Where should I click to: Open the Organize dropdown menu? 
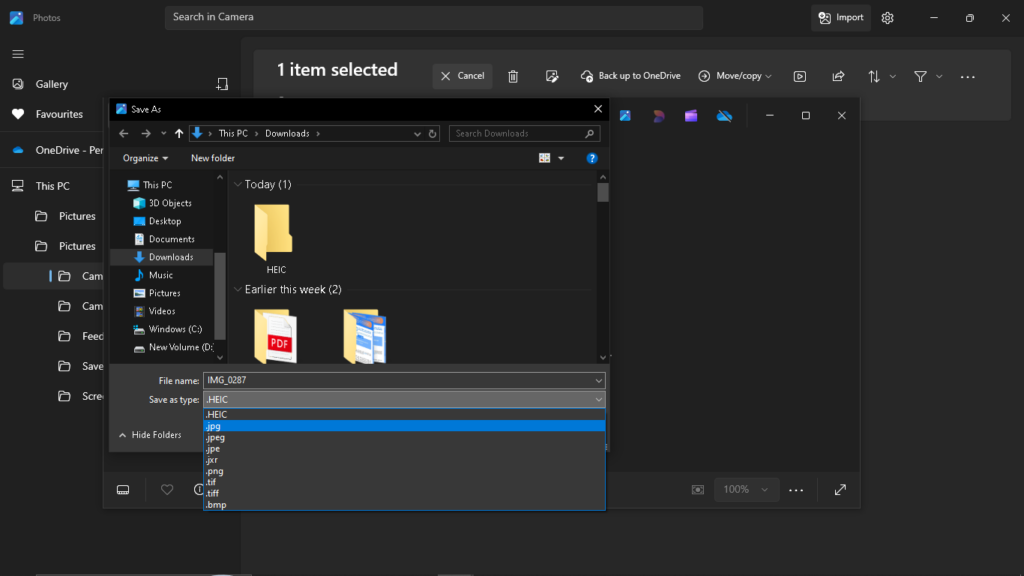[x=145, y=158]
